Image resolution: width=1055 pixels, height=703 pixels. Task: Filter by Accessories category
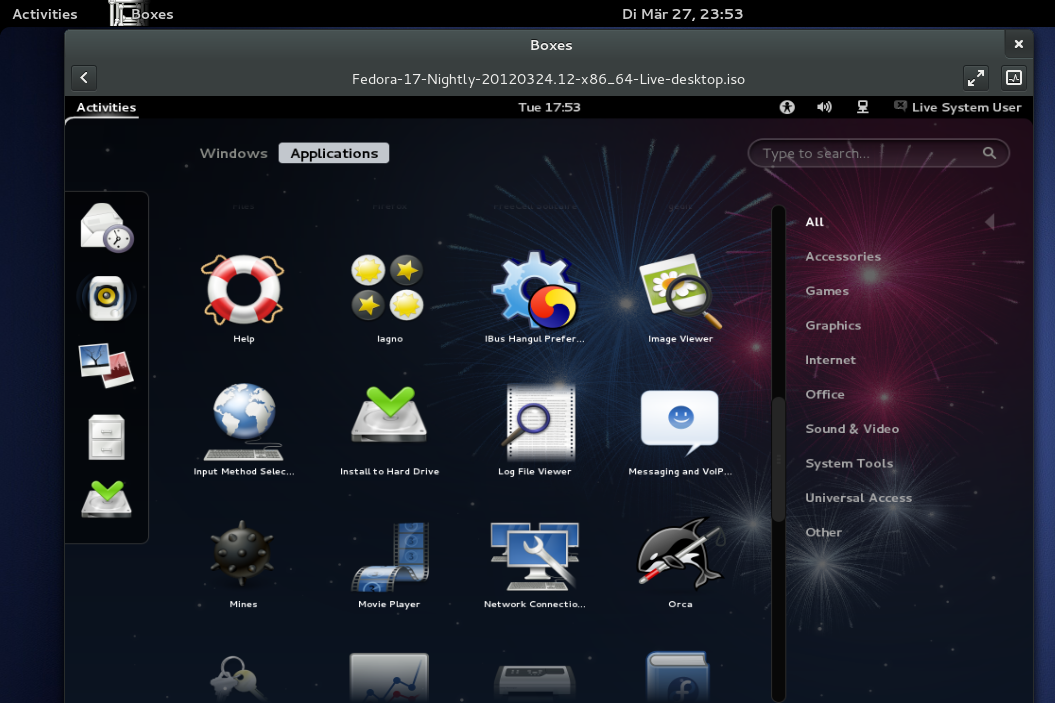[842, 256]
